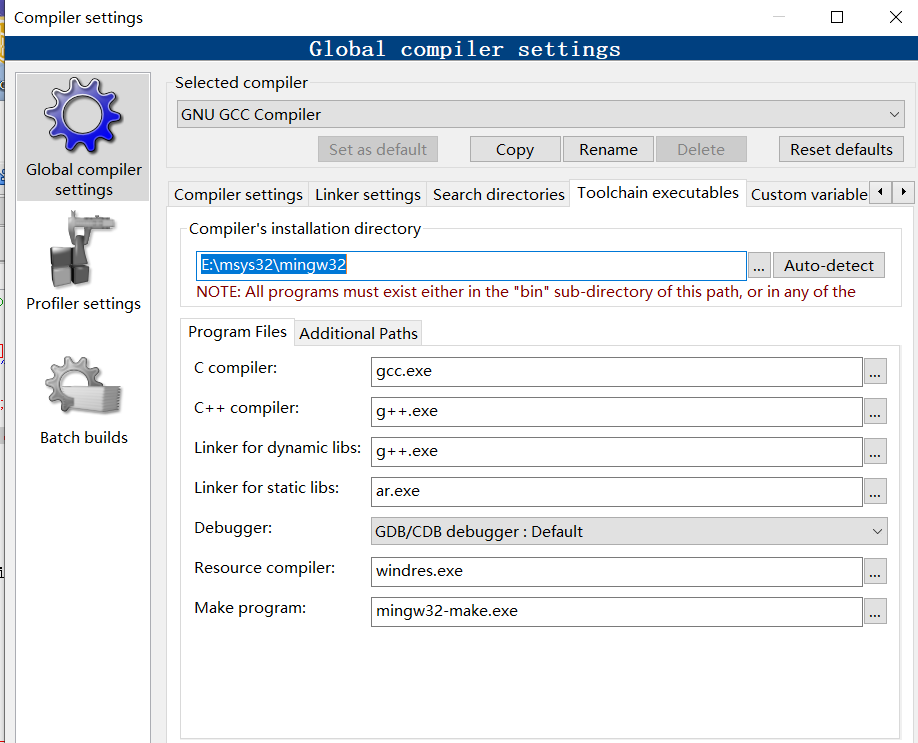
Task: Open the Search directories tab
Action: [x=498, y=193]
